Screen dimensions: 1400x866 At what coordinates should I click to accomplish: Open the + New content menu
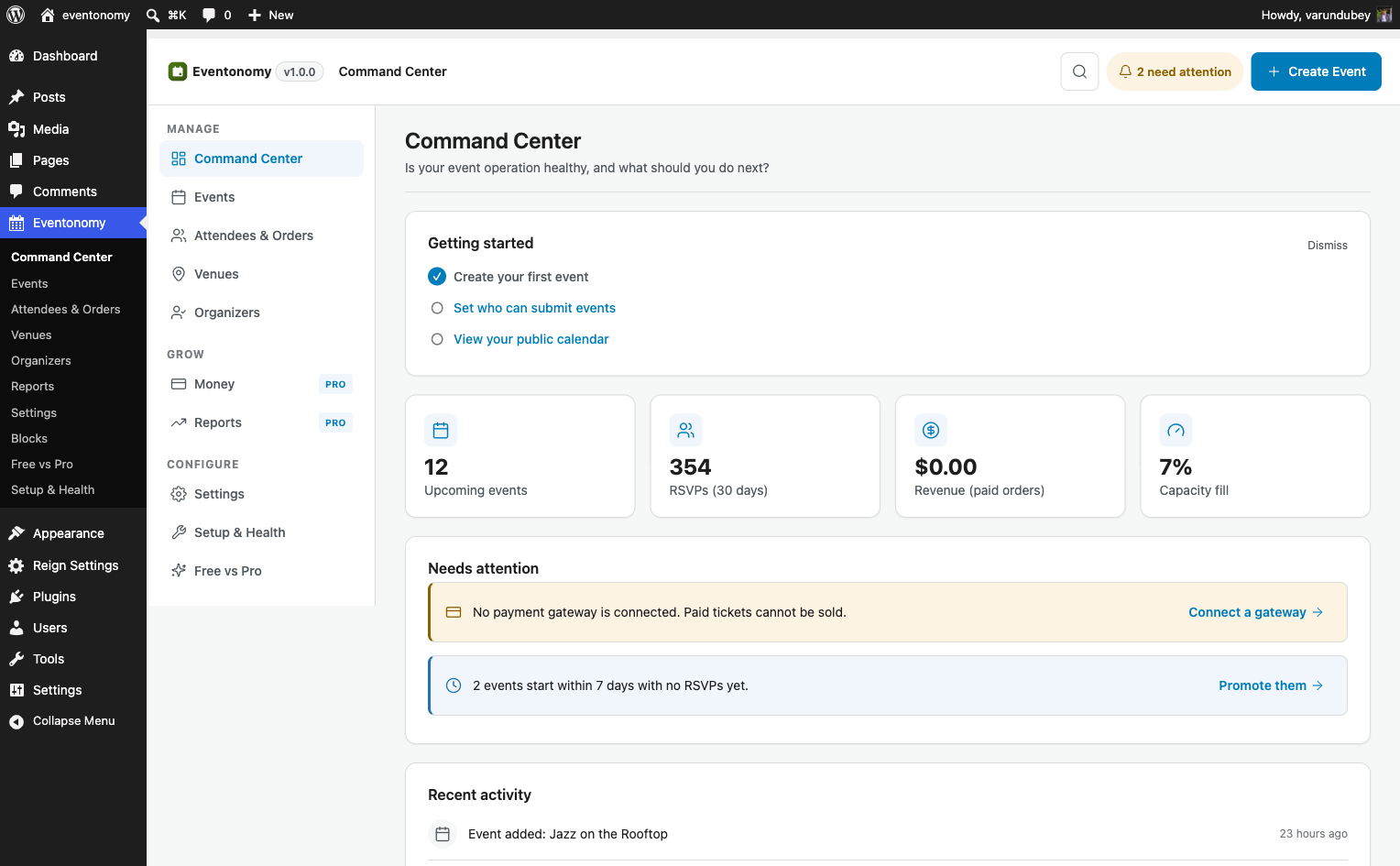[x=271, y=15]
